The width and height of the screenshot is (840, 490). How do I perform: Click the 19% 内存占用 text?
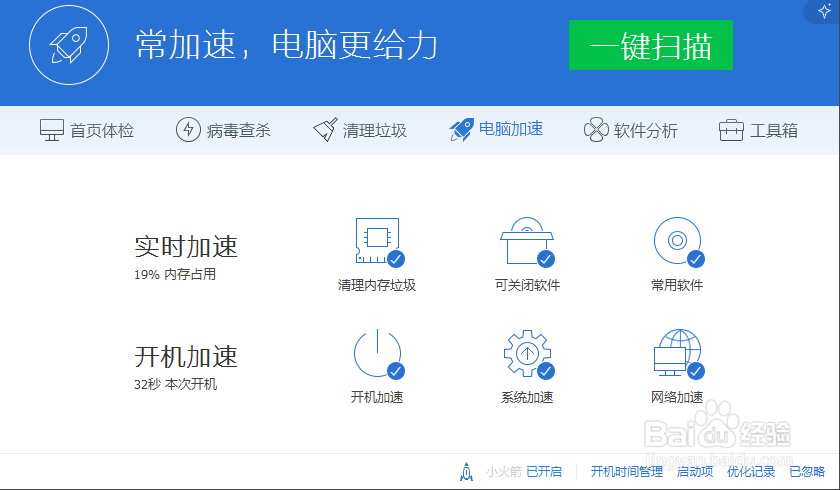tap(175, 274)
